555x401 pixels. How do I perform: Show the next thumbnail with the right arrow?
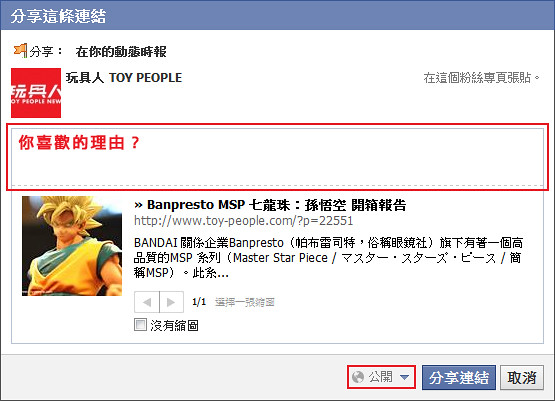[172, 302]
